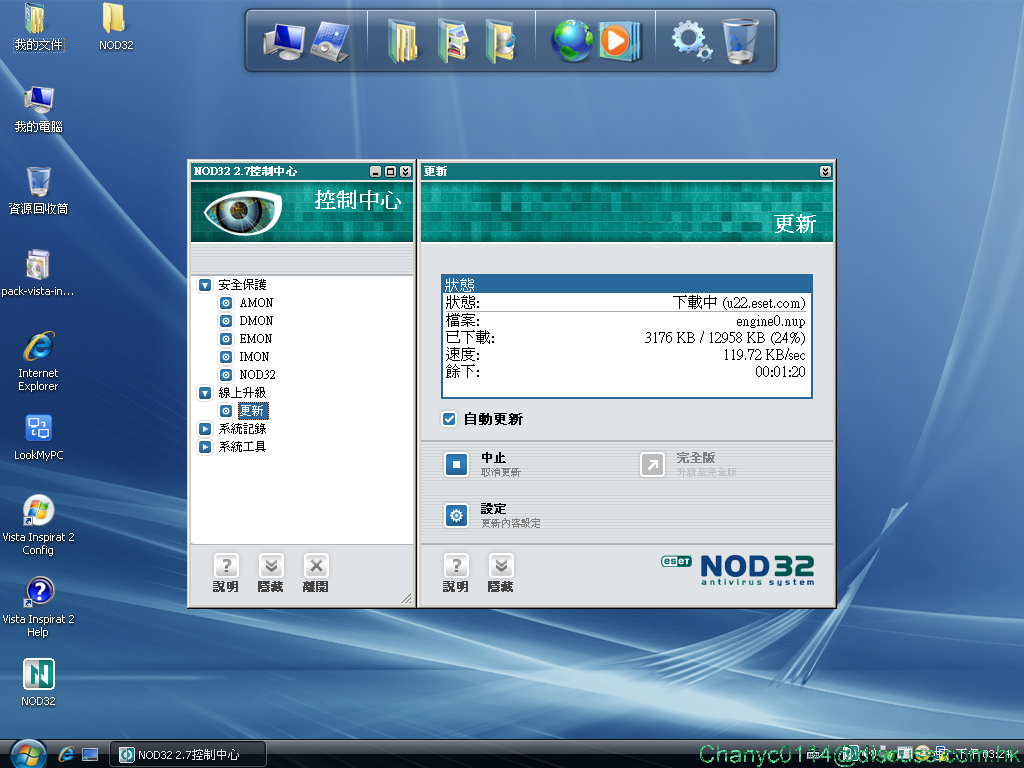The height and width of the screenshot is (768, 1024).
Task: Switch to NOD32 2.7控制中心 taskbar button
Action: pyautogui.click(x=188, y=754)
